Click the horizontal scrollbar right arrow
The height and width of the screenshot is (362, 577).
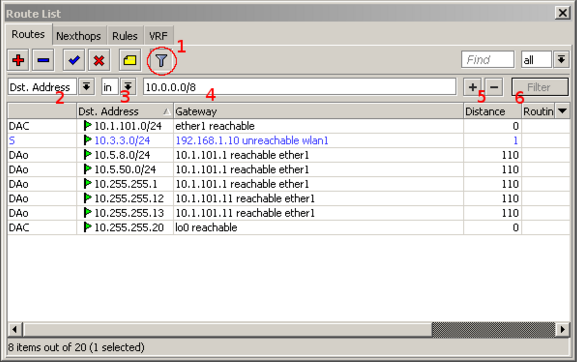[563, 329]
